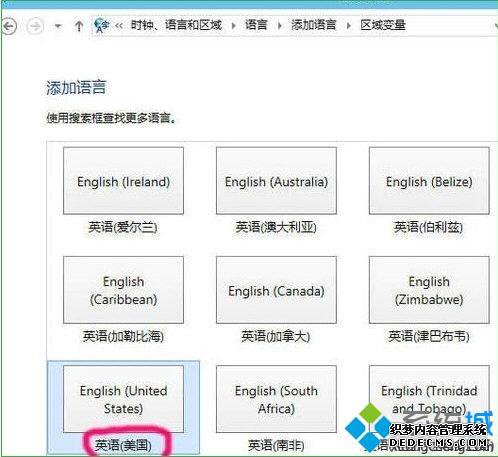Screen dimensions: 498x457
Task: Select English (United States) tile
Action: [x=123, y=399]
